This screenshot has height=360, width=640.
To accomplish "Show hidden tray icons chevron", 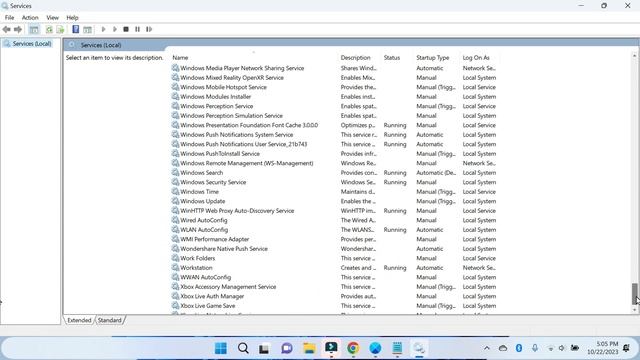I will pos(487,348).
